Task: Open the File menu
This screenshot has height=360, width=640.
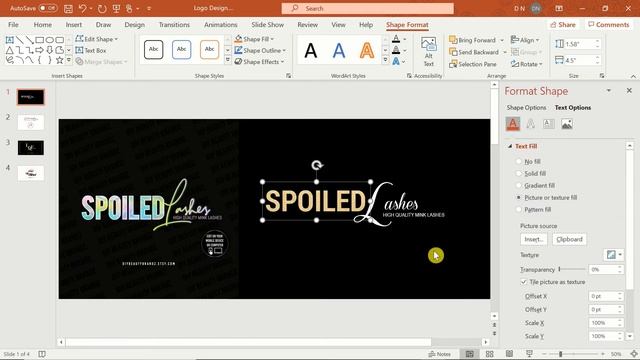Action: click(13, 24)
